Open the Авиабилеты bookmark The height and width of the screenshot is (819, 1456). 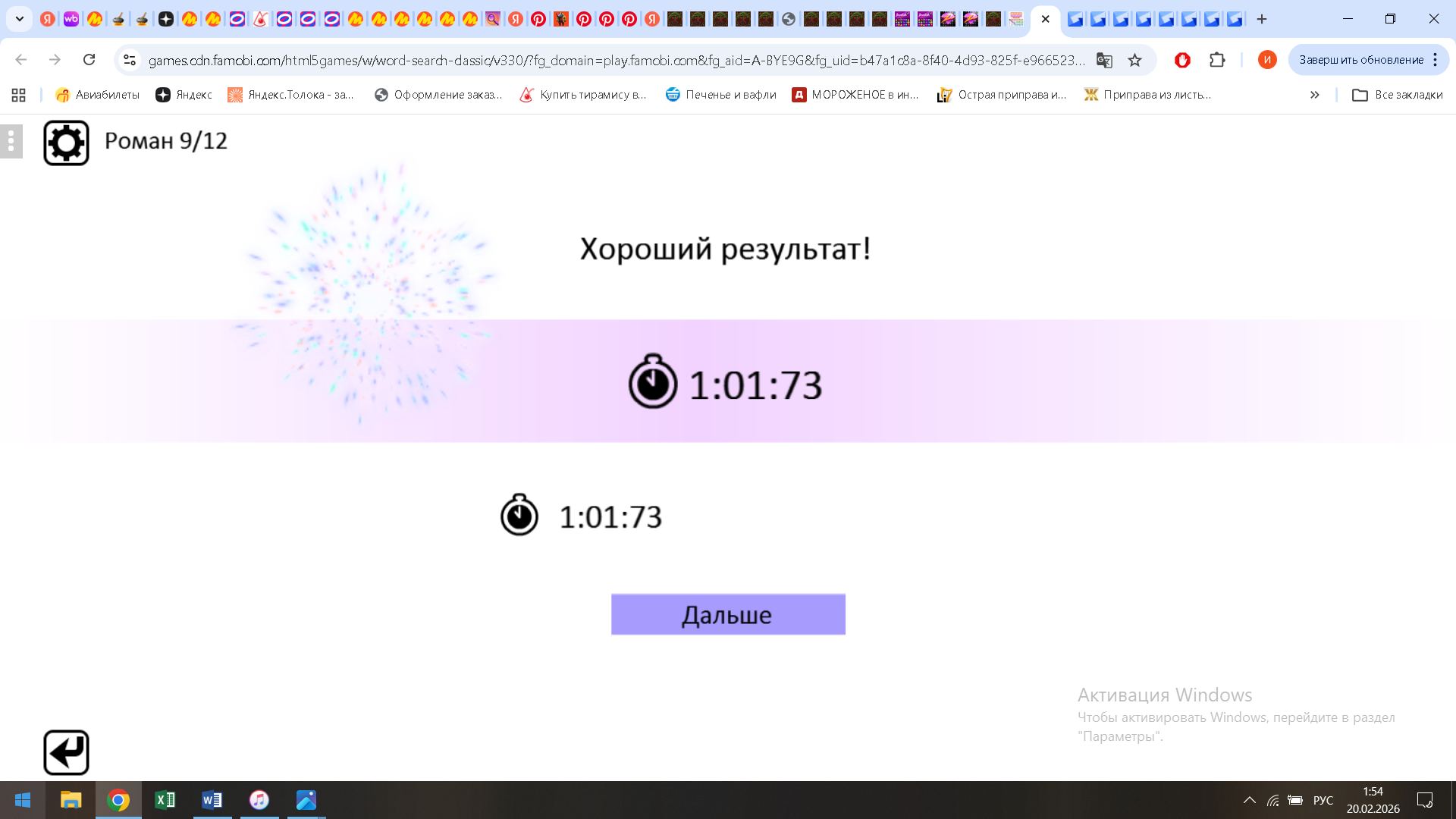tap(97, 95)
